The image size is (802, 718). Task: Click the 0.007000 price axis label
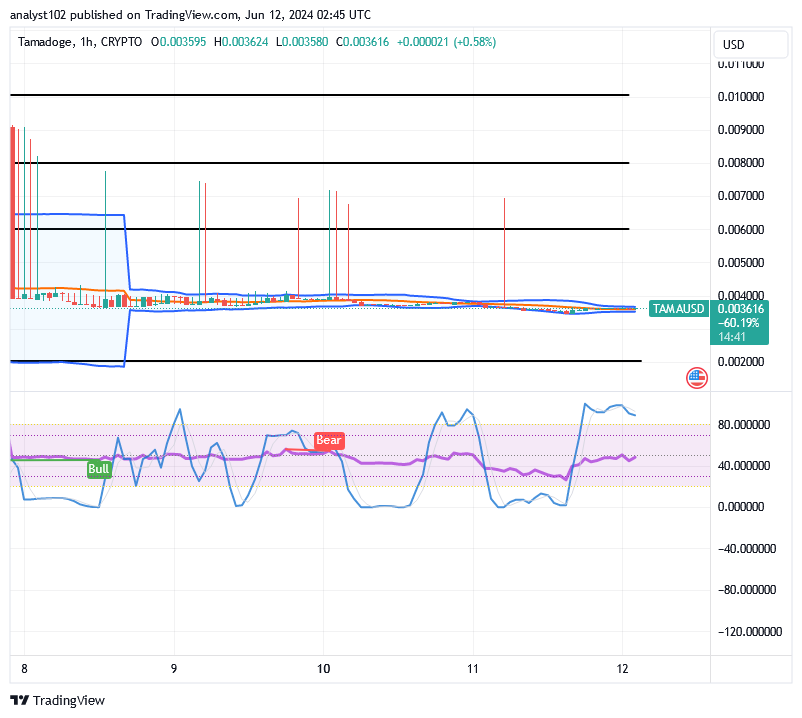741,195
